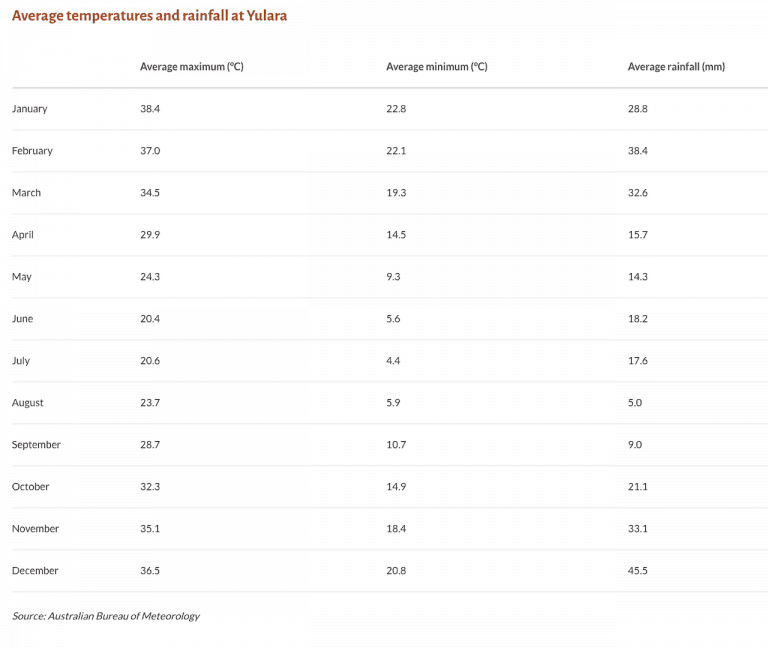Select the September row label
The width and height of the screenshot is (768, 648).
click(36, 445)
